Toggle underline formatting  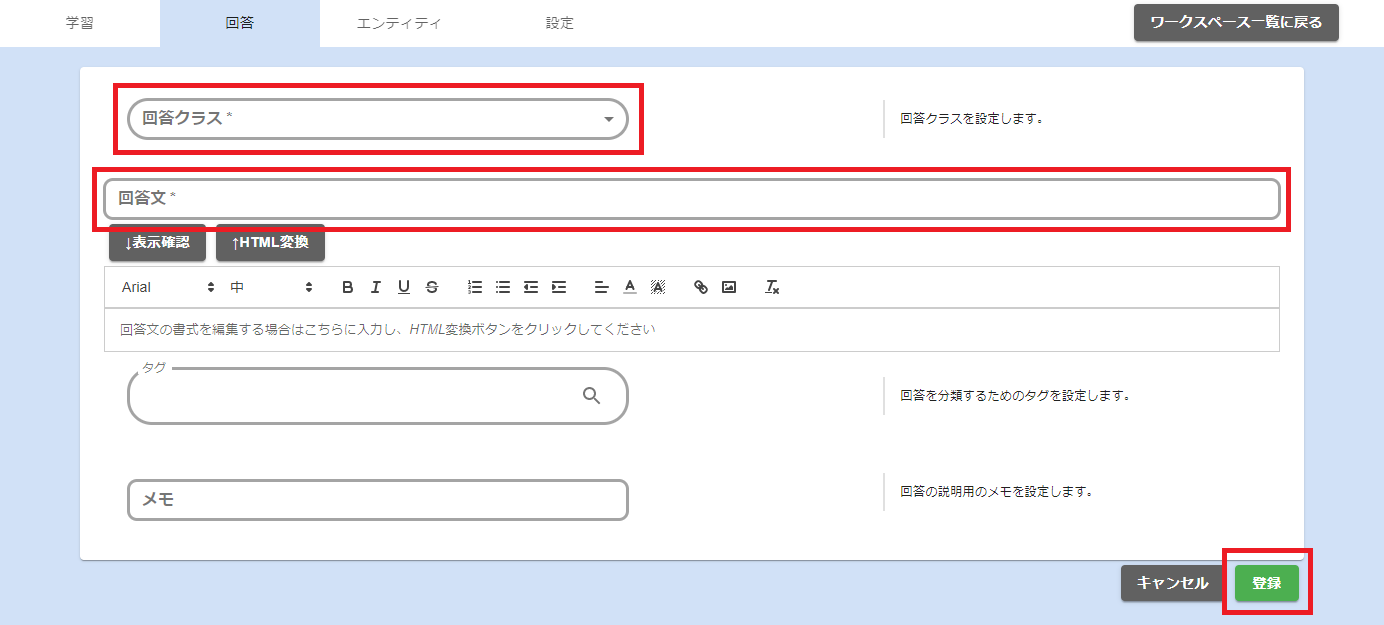[x=404, y=287]
